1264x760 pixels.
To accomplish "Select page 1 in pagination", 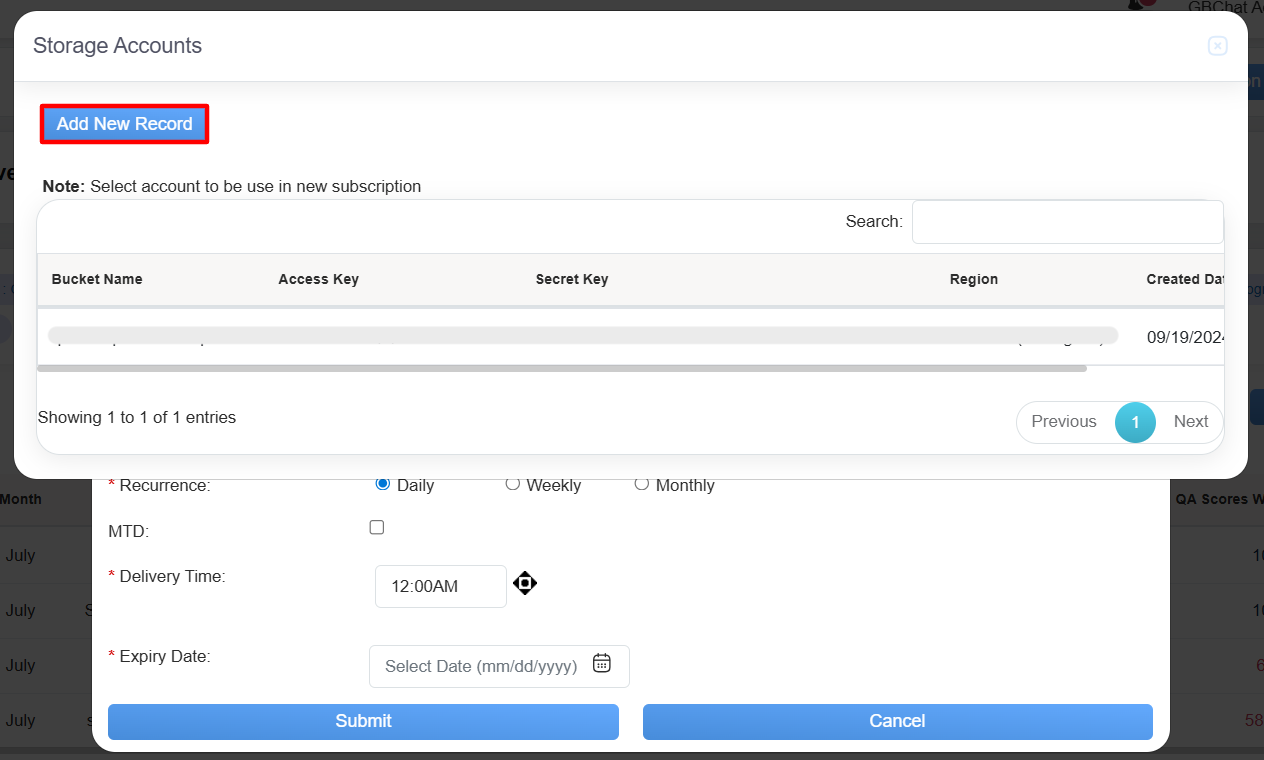I will pyautogui.click(x=1135, y=422).
